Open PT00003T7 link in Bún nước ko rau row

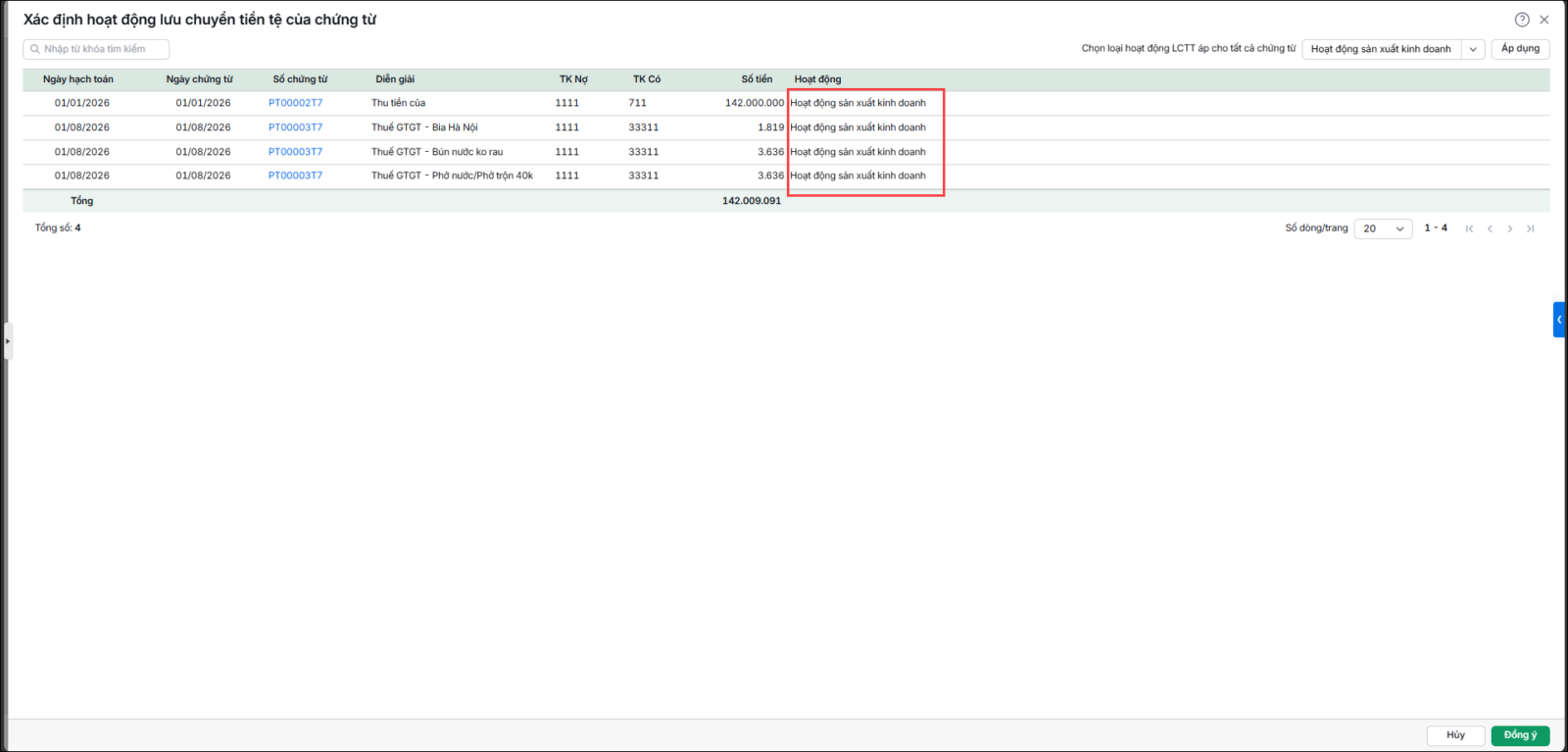295,152
